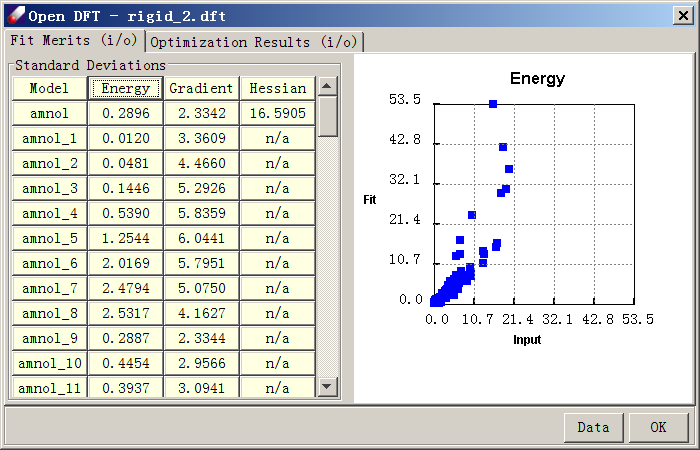Screen dimensions: 700x450
Task: Select the amnol_2 model row label
Action: coord(49,163)
